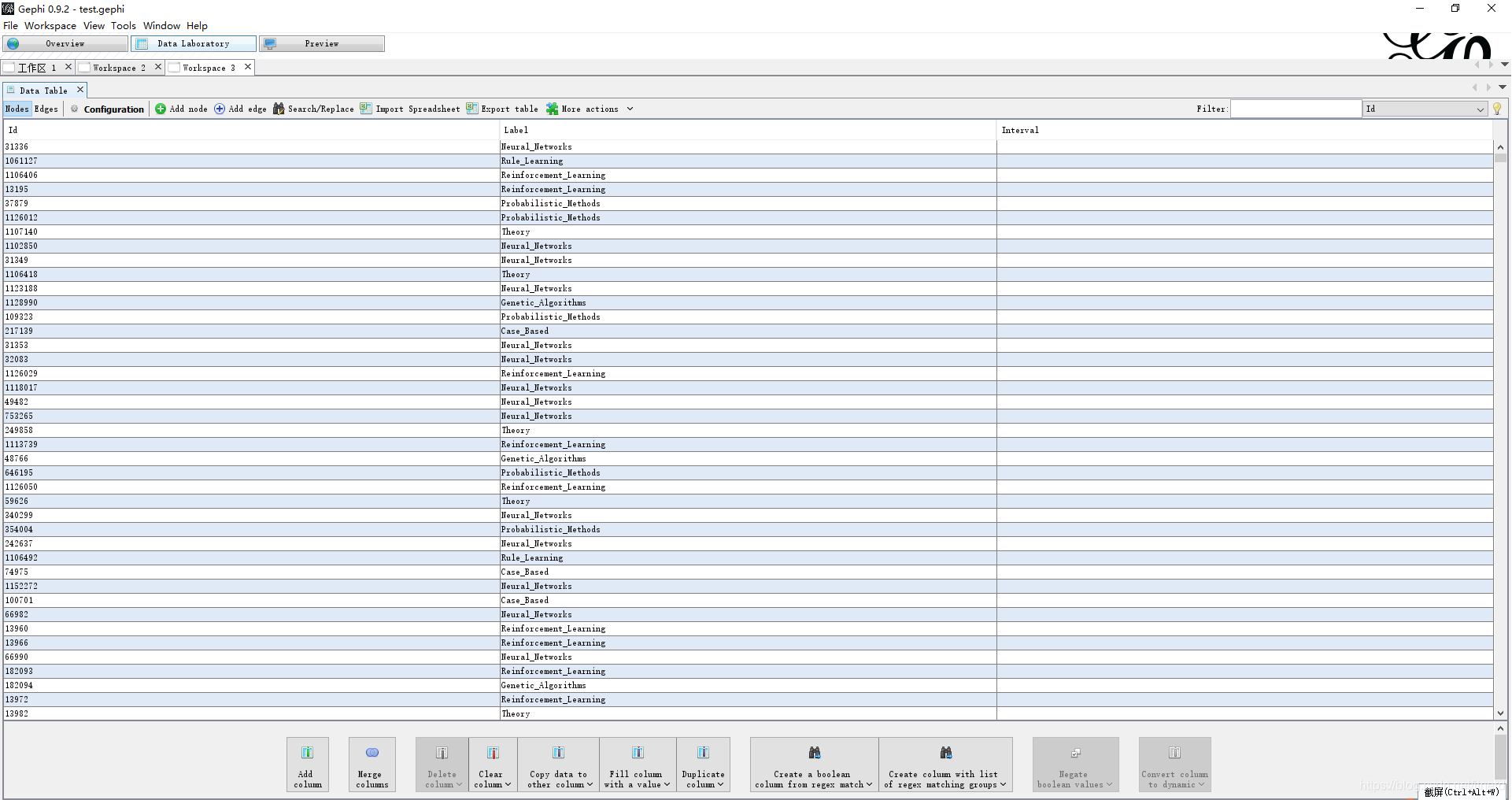
Task: Click the Import Spreadsheet icon
Action: click(366, 109)
